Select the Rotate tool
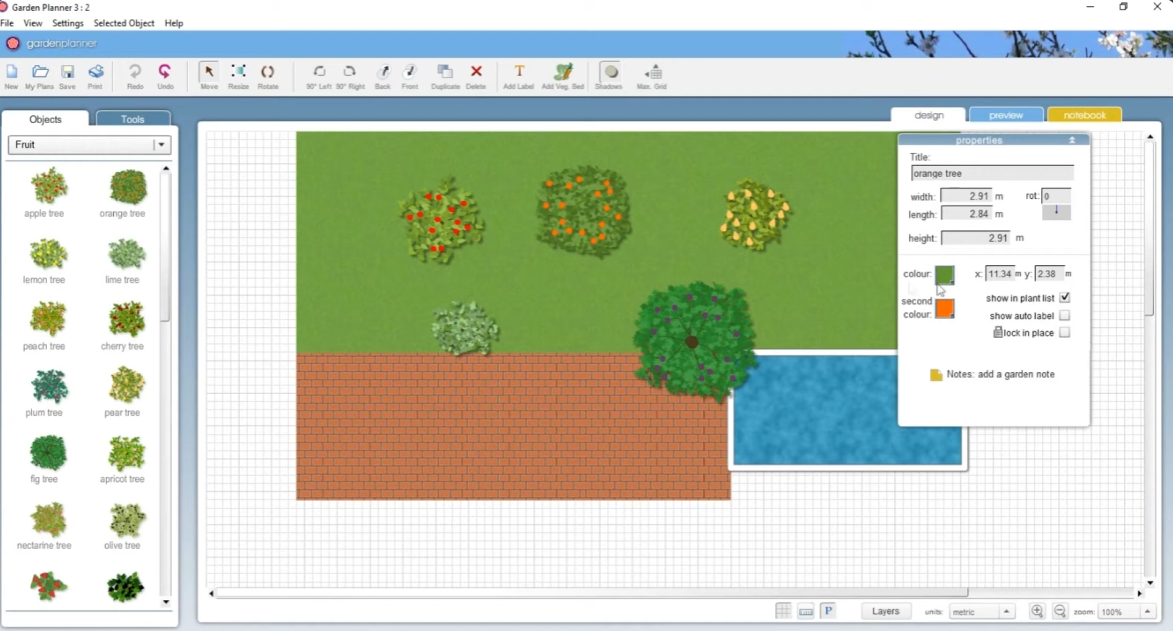This screenshot has height=631, width=1173. coord(267,73)
